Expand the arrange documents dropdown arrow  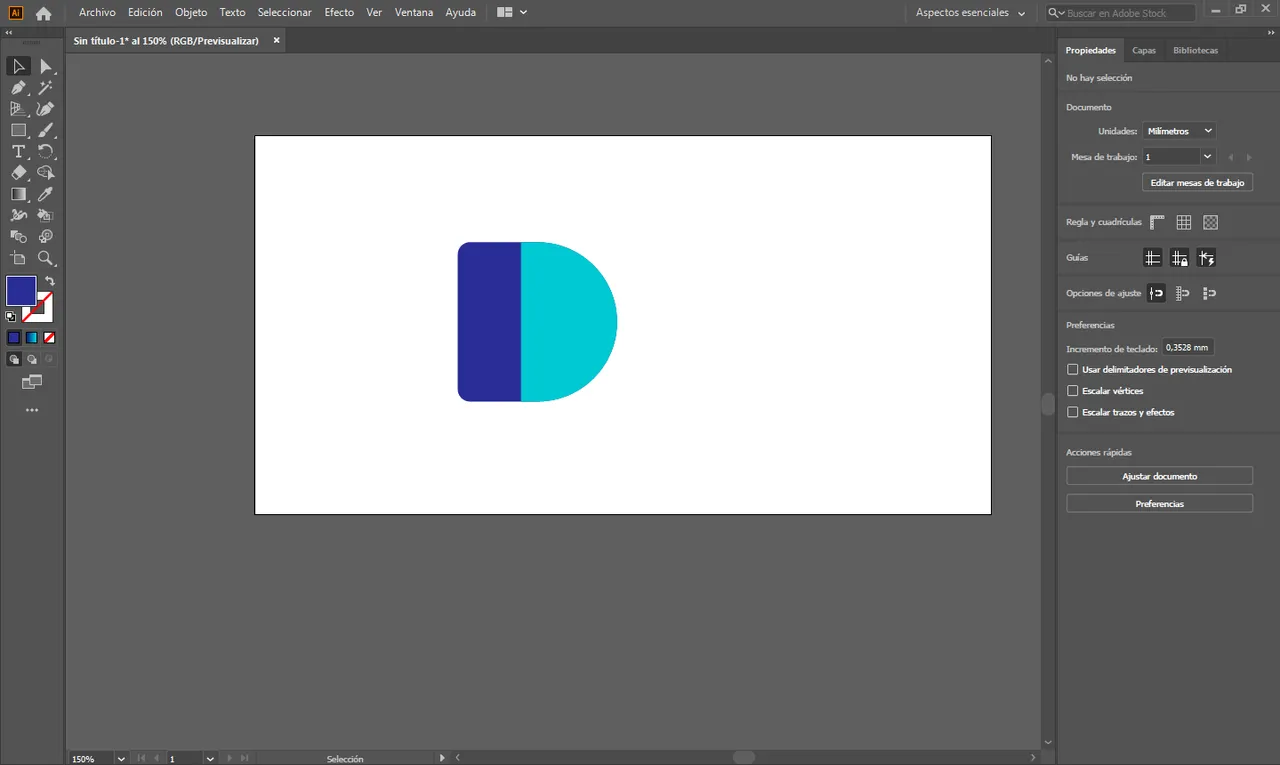[x=524, y=13]
